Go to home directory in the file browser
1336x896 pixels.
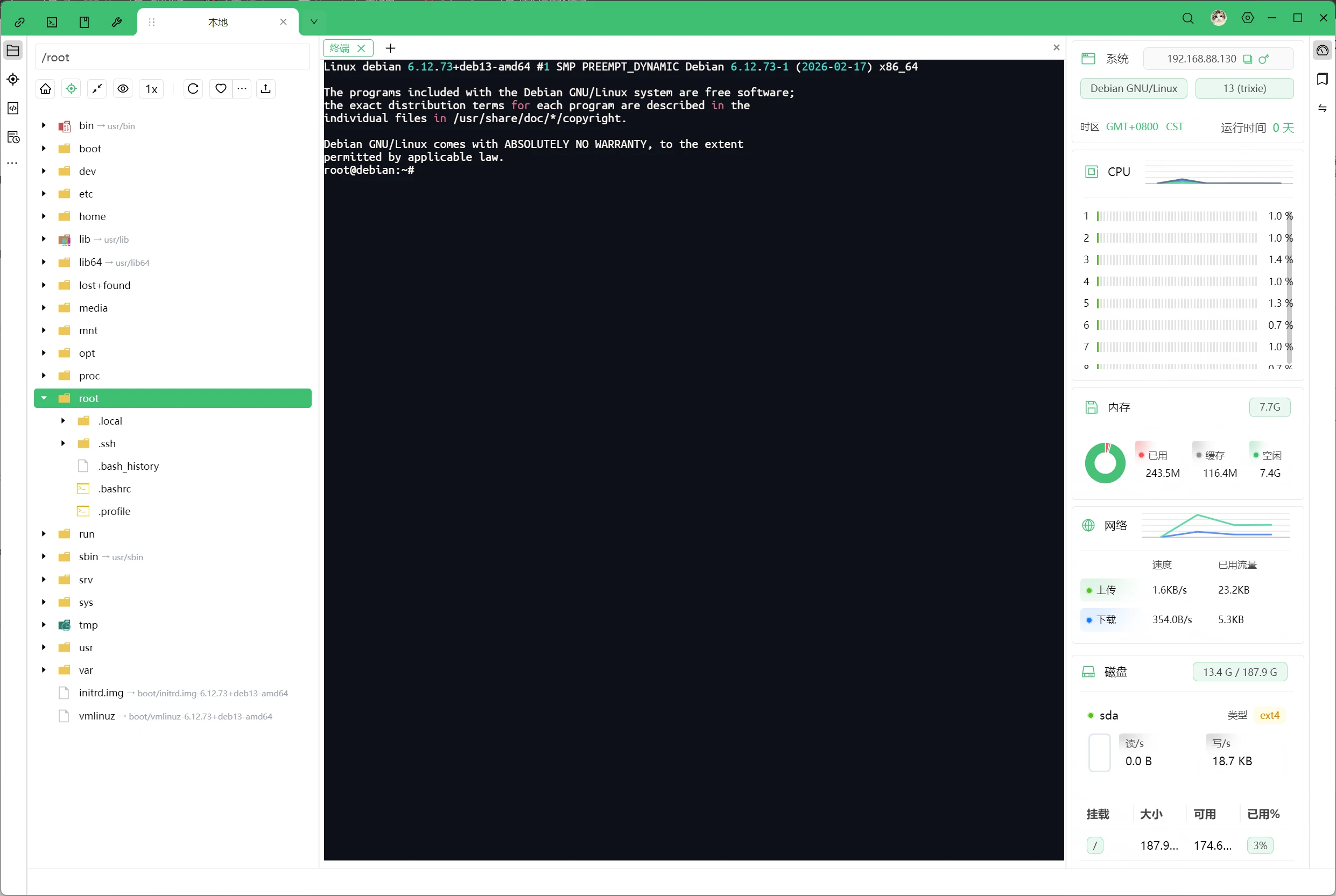point(45,89)
